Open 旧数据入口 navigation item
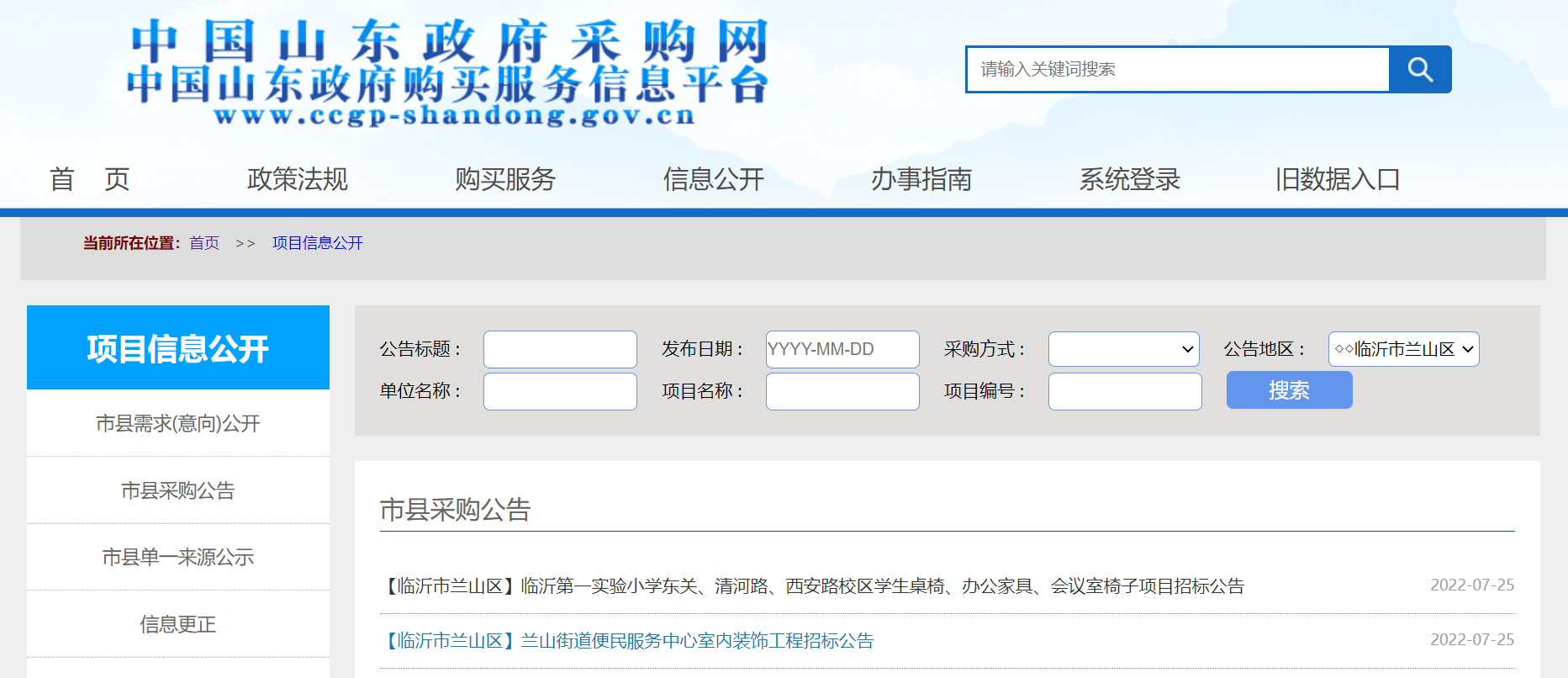Screen dimensions: 1568x678 click(x=1338, y=179)
